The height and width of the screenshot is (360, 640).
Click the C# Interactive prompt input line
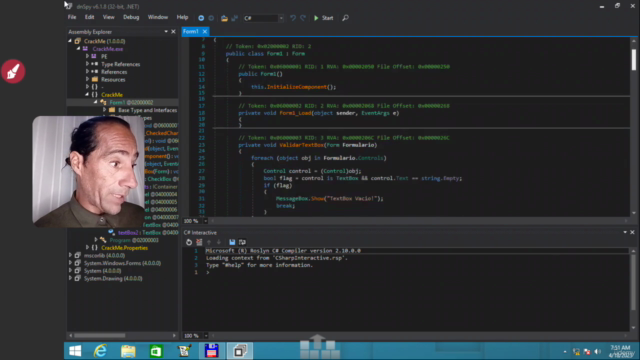click(416, 272)
